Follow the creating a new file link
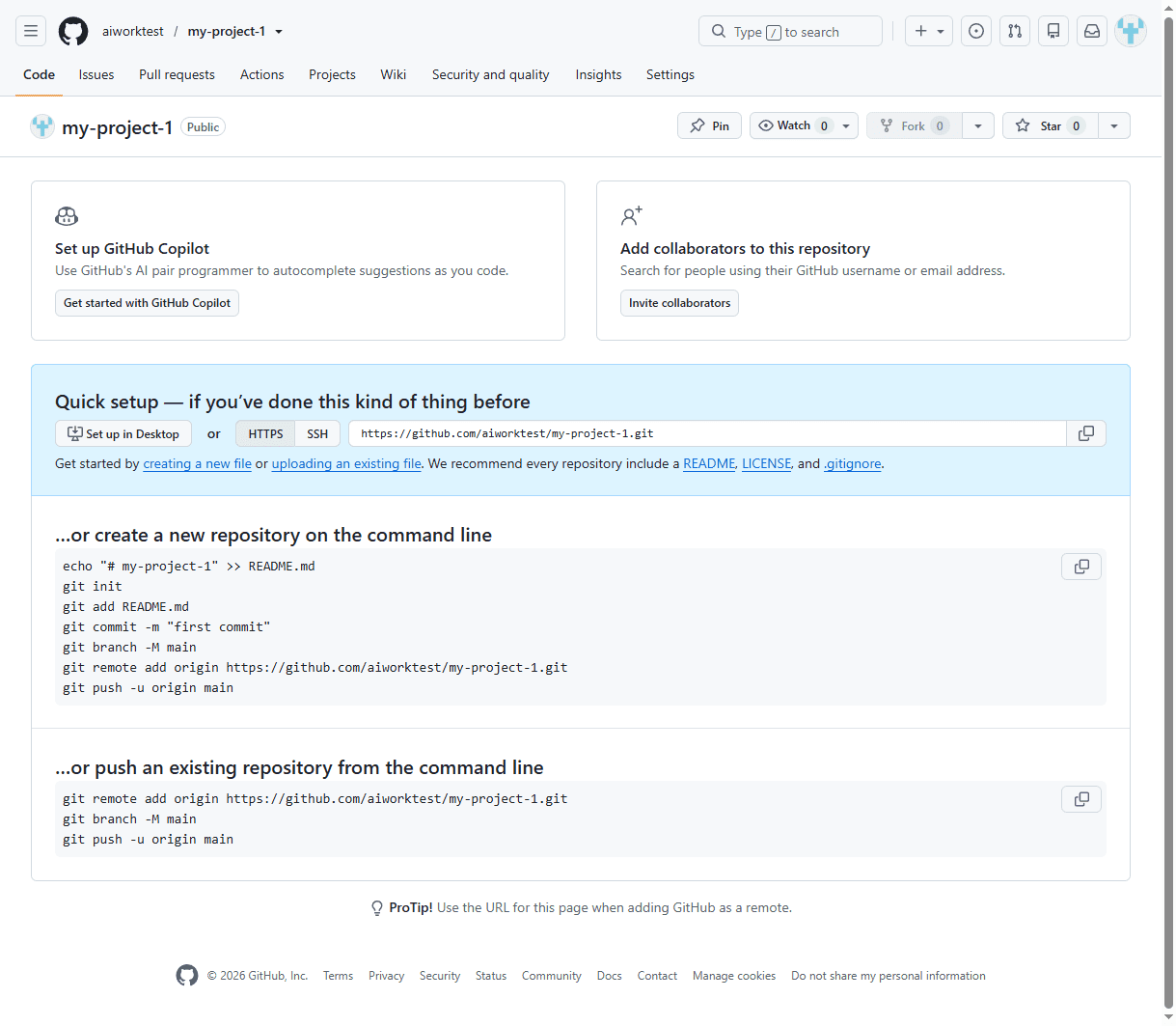This screenshot has width=1176, height=1026. pos(197,463)
